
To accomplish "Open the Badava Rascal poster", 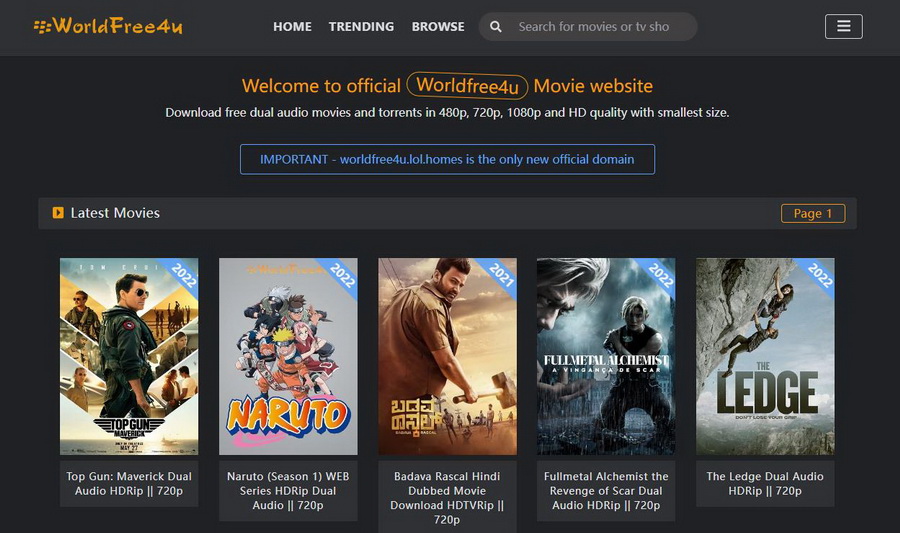I will 447,356.
